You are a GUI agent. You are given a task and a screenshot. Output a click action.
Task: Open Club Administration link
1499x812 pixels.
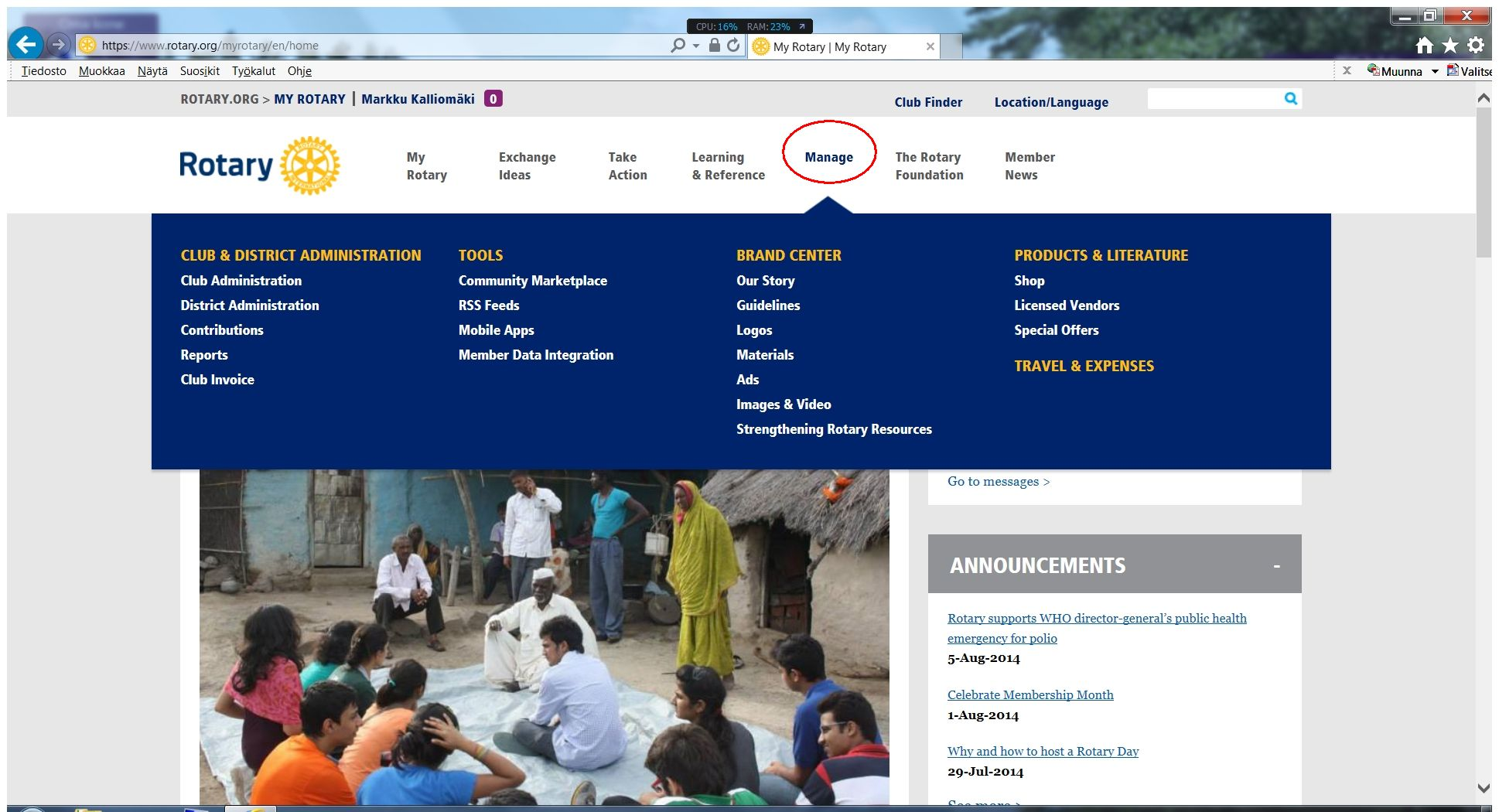241,281
